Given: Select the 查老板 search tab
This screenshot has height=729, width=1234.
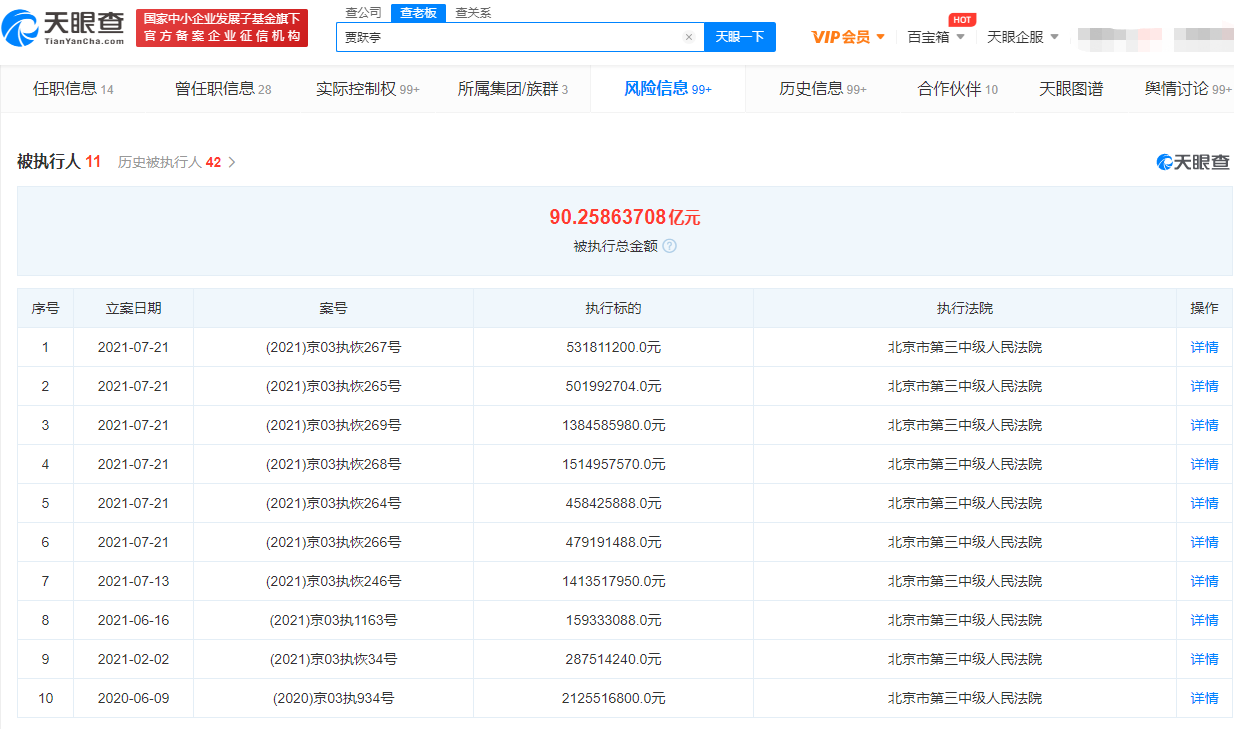Looking at the screenshot, I should tap(418, 13).
